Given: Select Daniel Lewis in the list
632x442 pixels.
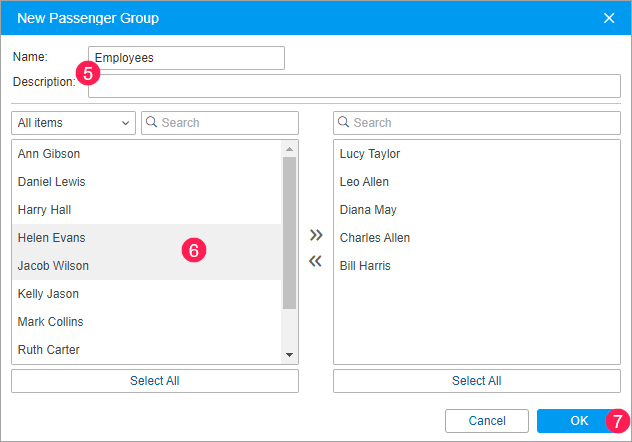Looking at the screenshot, I should coord(147,182).
